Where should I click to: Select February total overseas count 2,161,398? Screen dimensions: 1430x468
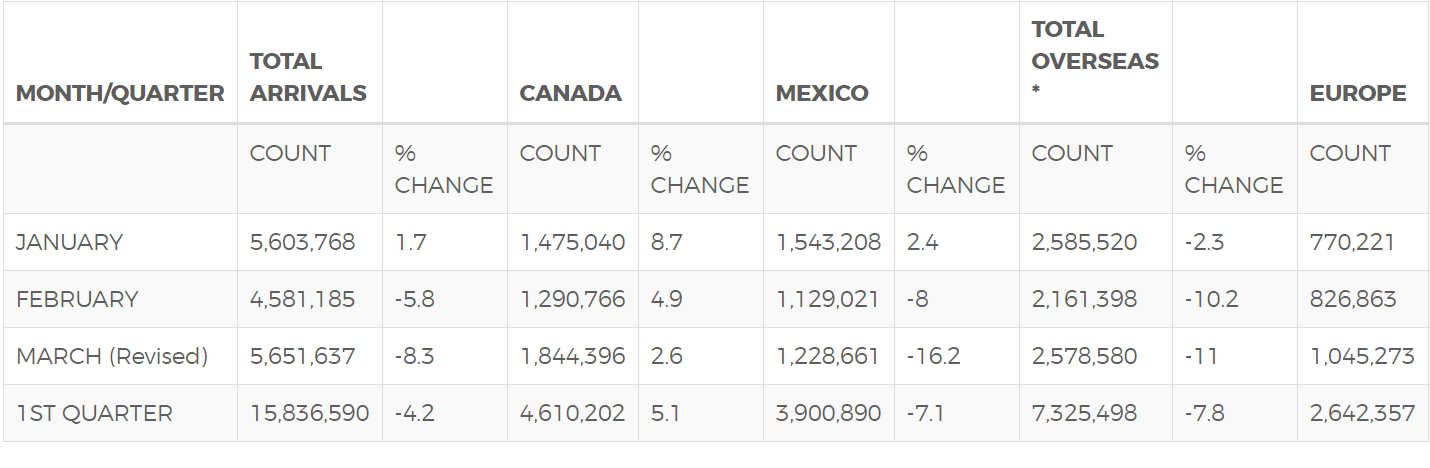(x=1084, y=299)
